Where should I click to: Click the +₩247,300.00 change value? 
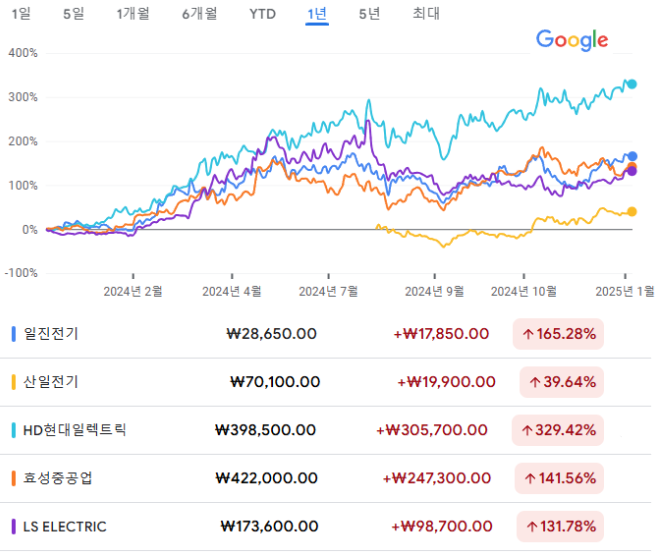click(x=437, y=478)
